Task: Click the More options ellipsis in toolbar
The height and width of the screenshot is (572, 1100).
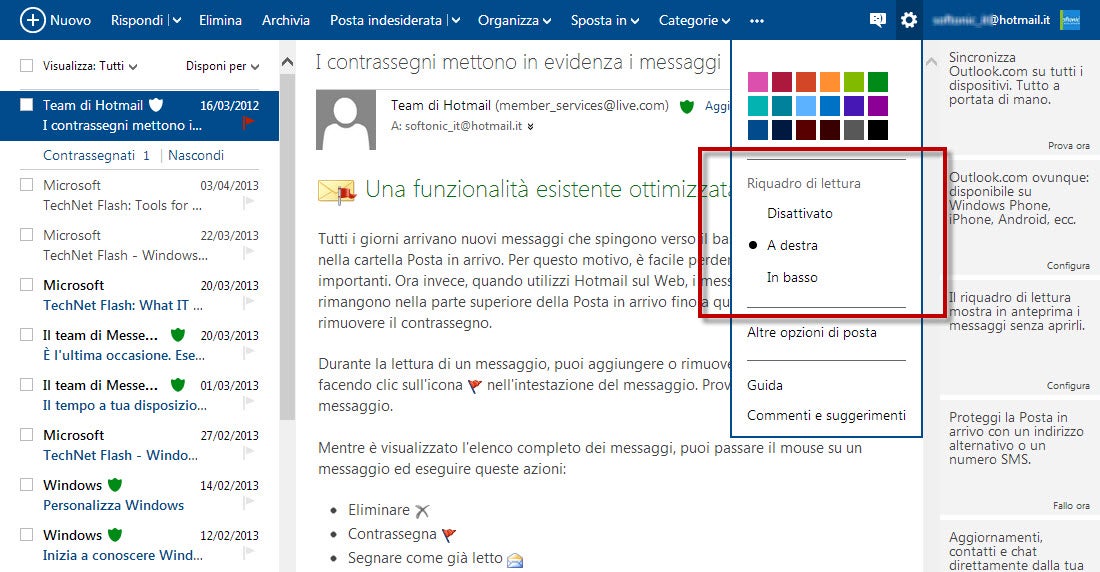Action: pyautogui.click(x=756, y=21)
